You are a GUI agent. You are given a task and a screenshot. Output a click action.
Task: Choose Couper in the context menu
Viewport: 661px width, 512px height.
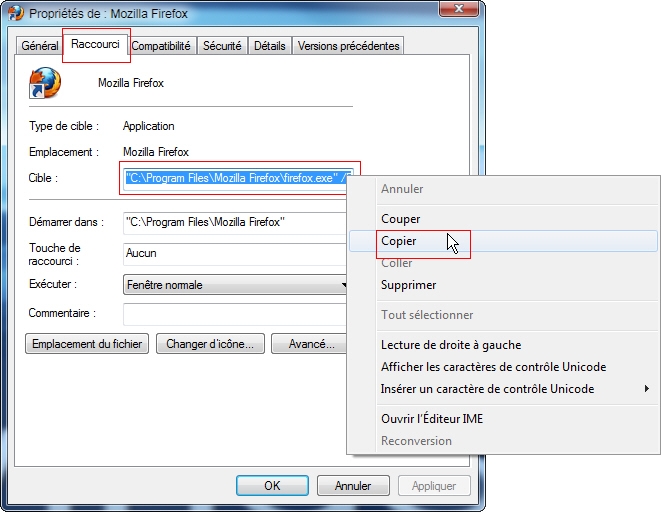pos(503,219)
